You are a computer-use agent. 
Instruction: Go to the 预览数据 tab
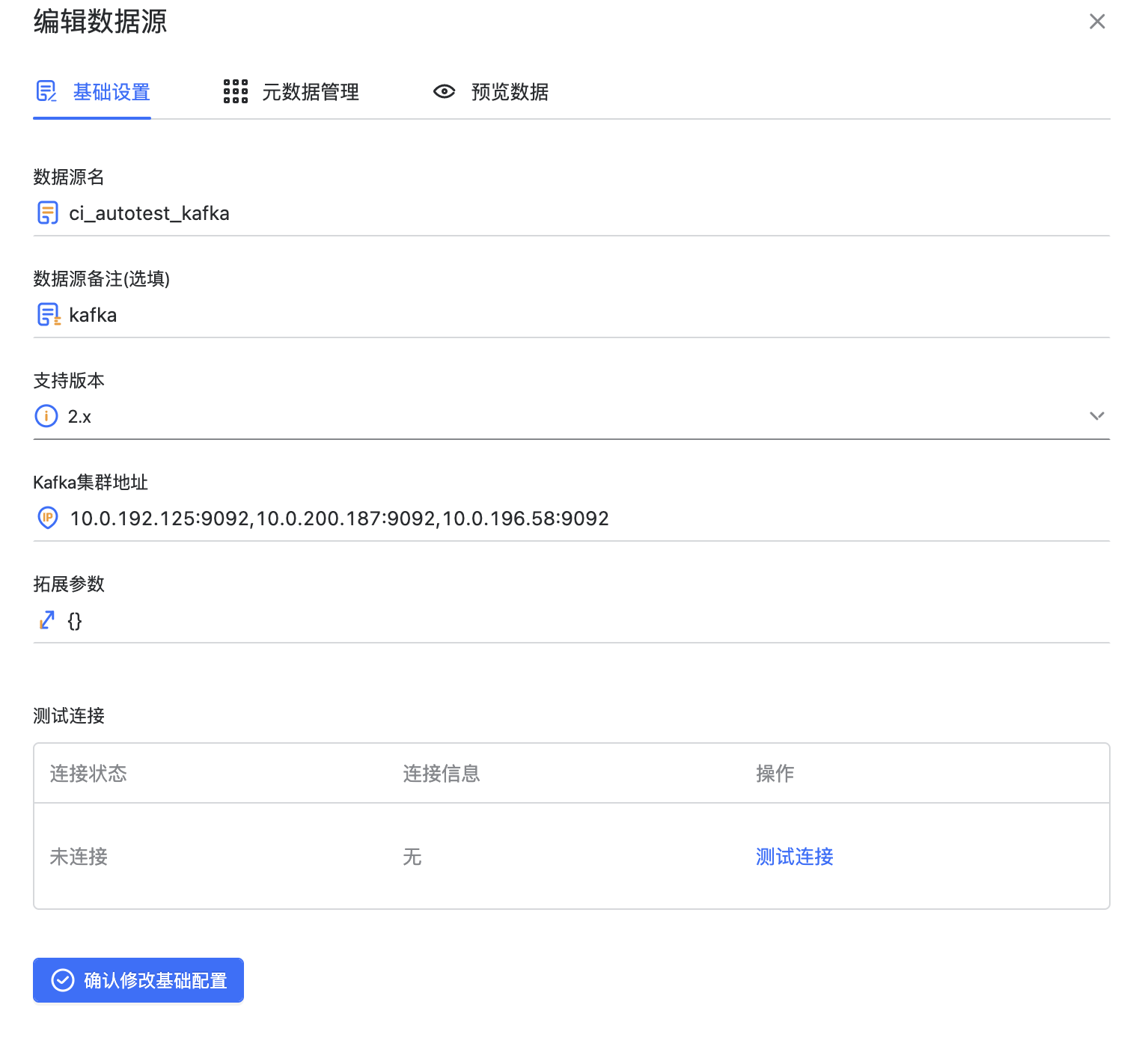coord(510,92)
